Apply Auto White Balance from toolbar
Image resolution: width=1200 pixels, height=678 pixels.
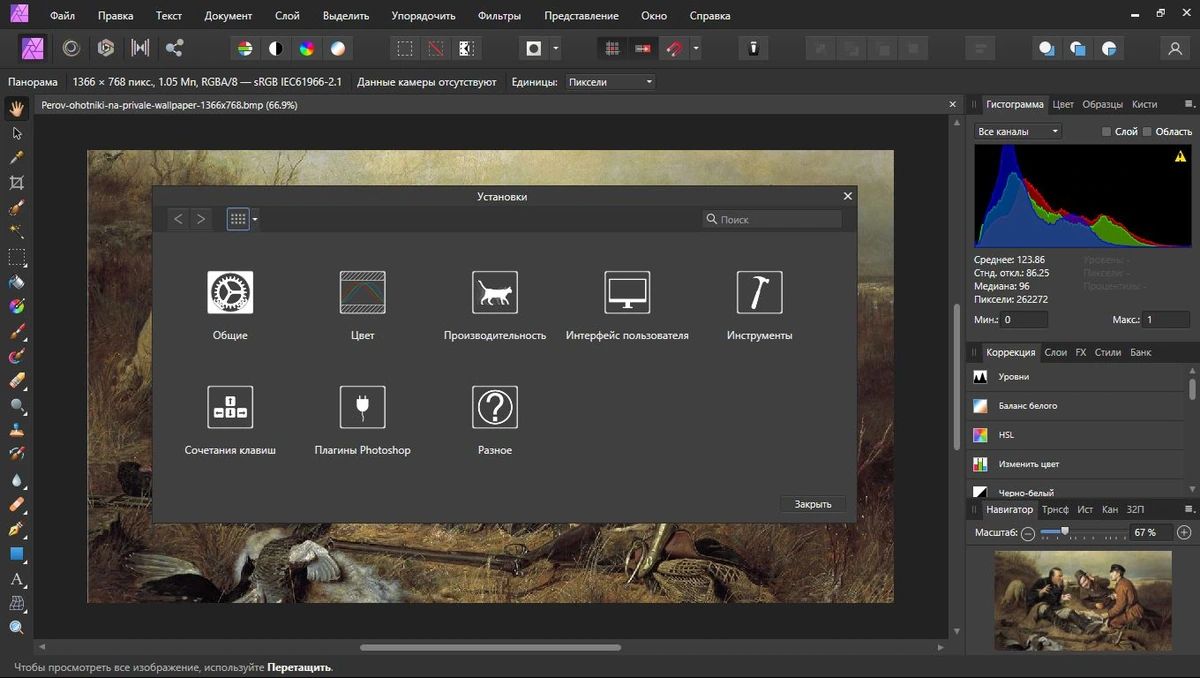pyautogui.click(x=338, y=48)
